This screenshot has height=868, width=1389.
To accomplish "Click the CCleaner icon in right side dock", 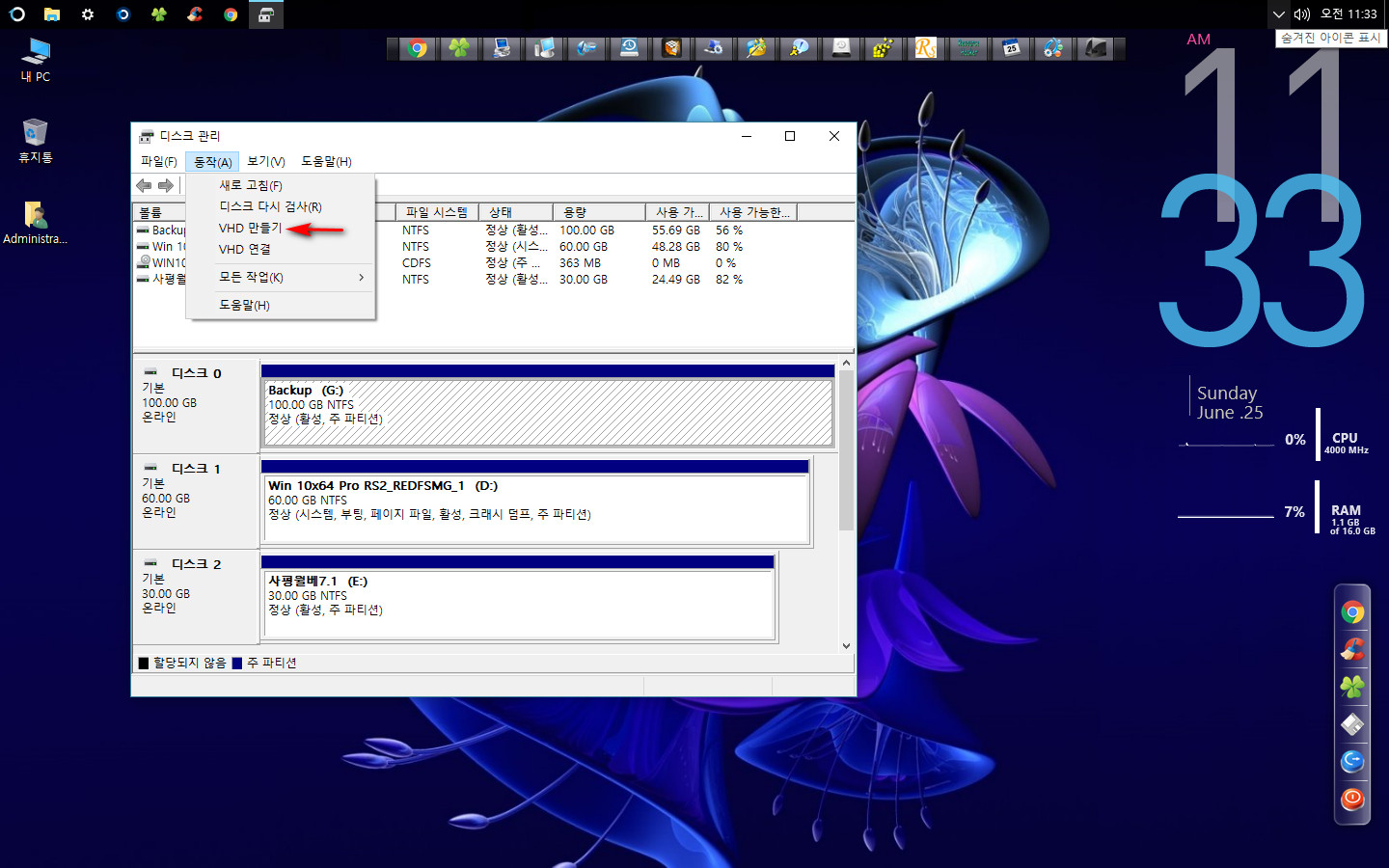I will coord(1352,649).
